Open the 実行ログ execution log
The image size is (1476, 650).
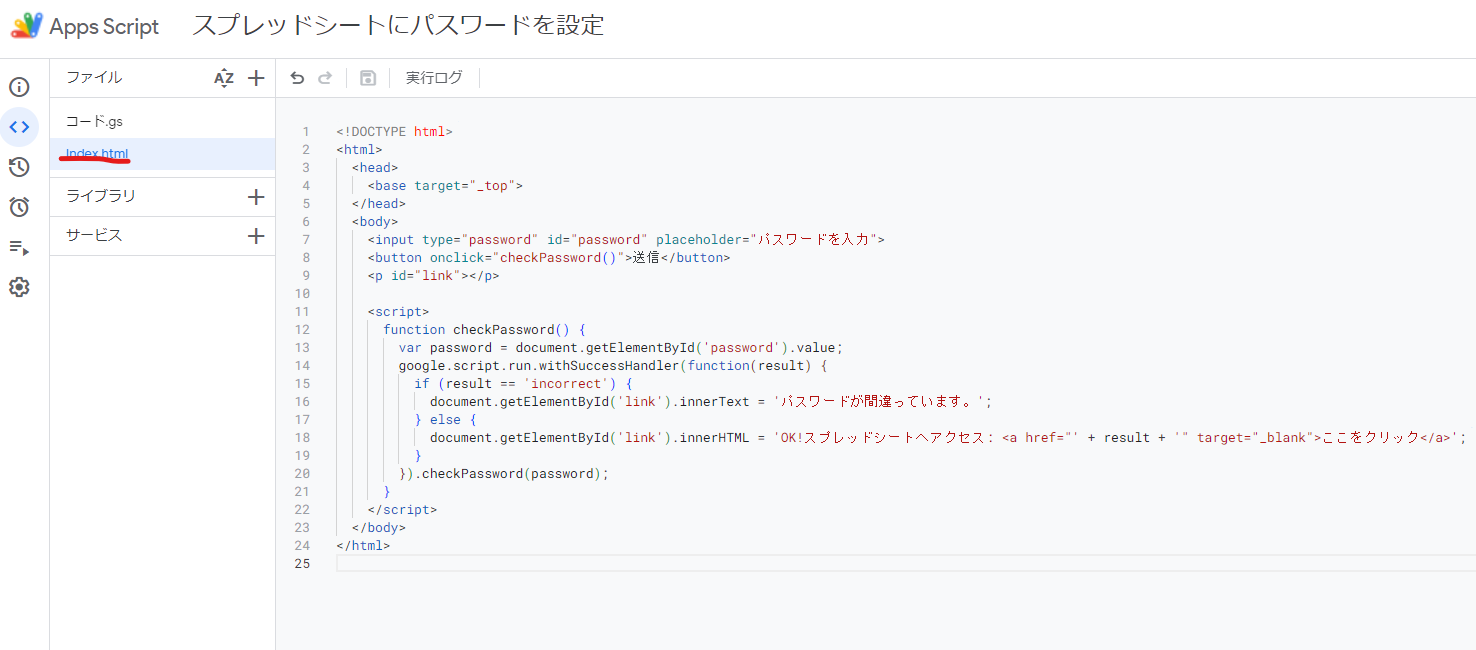point(433,76)
